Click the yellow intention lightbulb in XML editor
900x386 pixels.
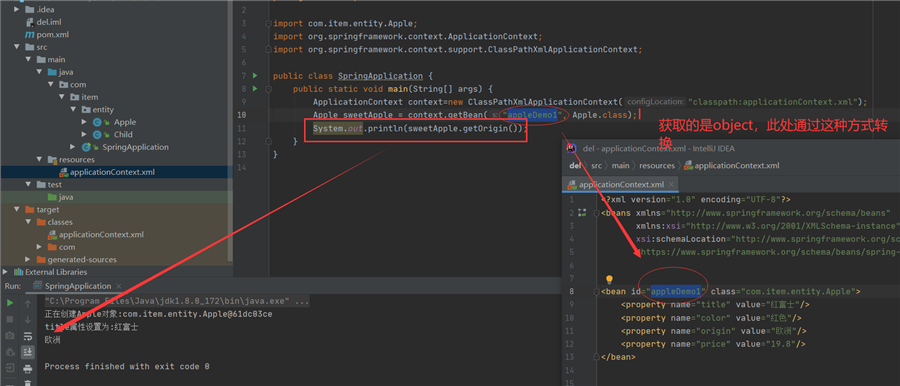610,280
